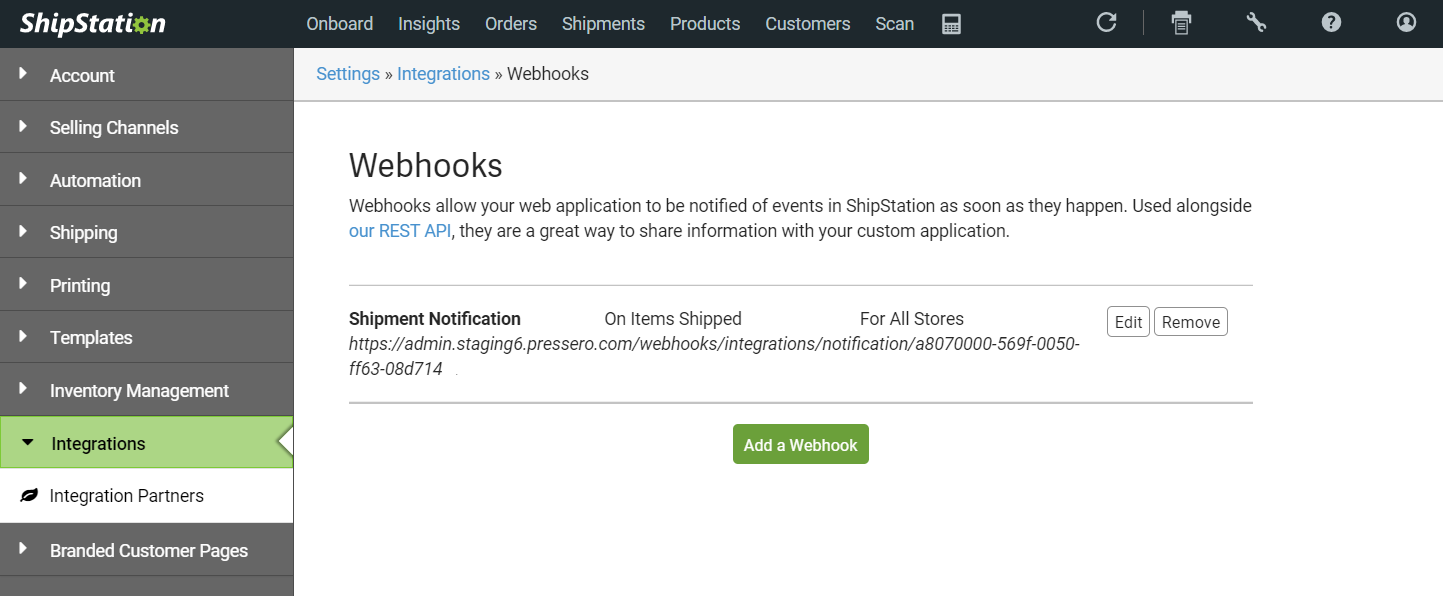Viewport: 1443px width, 596px height.
Task: Click the Add a Webhook button
Action: pos(801,444)
